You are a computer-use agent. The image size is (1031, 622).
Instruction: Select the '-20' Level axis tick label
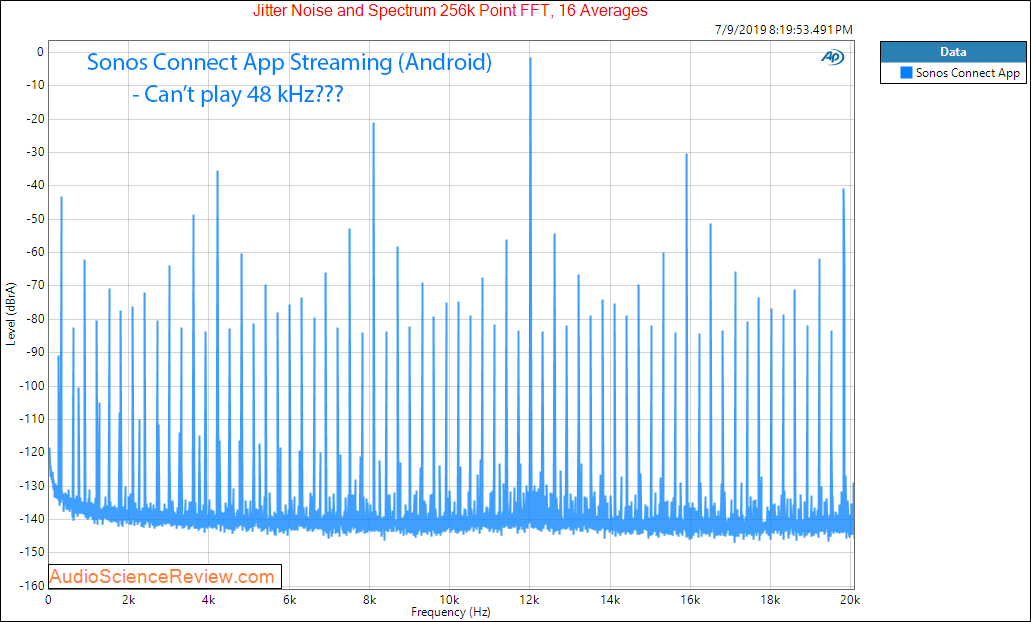coord(34,119)
